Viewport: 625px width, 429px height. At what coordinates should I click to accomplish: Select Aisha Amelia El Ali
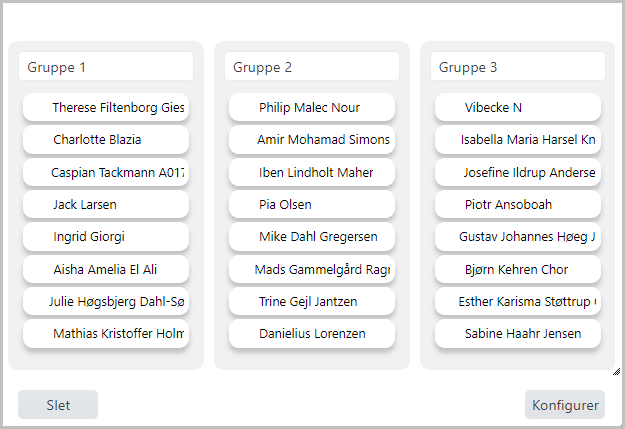pos(106,269)
